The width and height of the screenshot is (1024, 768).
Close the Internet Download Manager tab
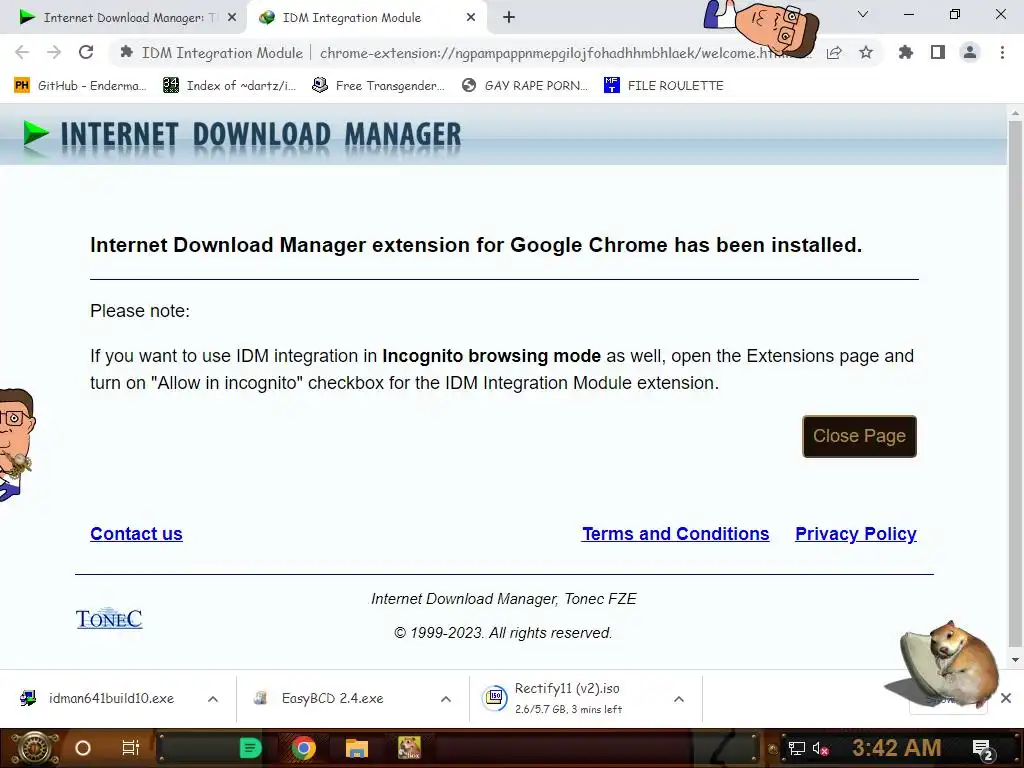232,18
